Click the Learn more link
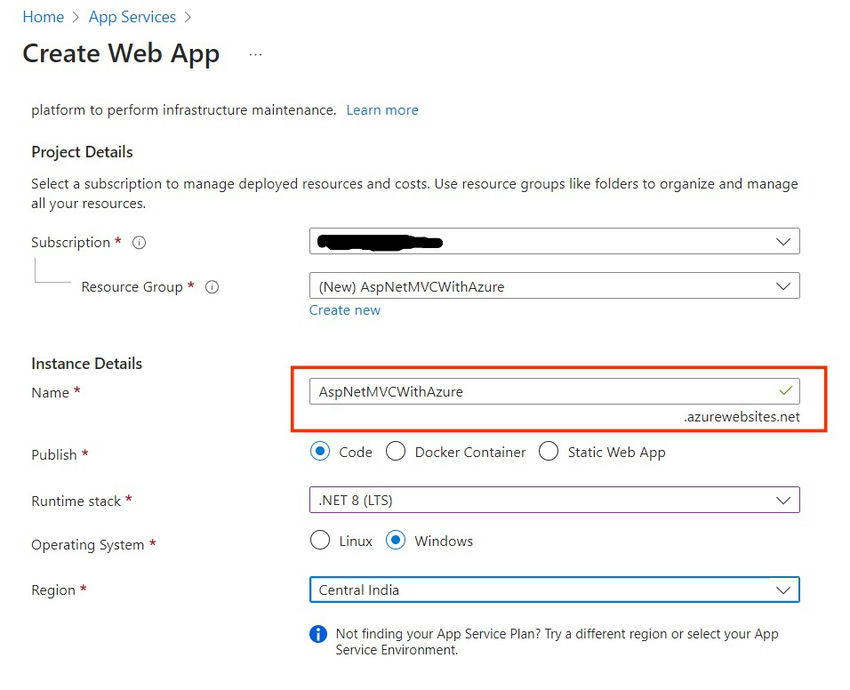The height and width of the screenshot is (690, 850). (382, 110)
